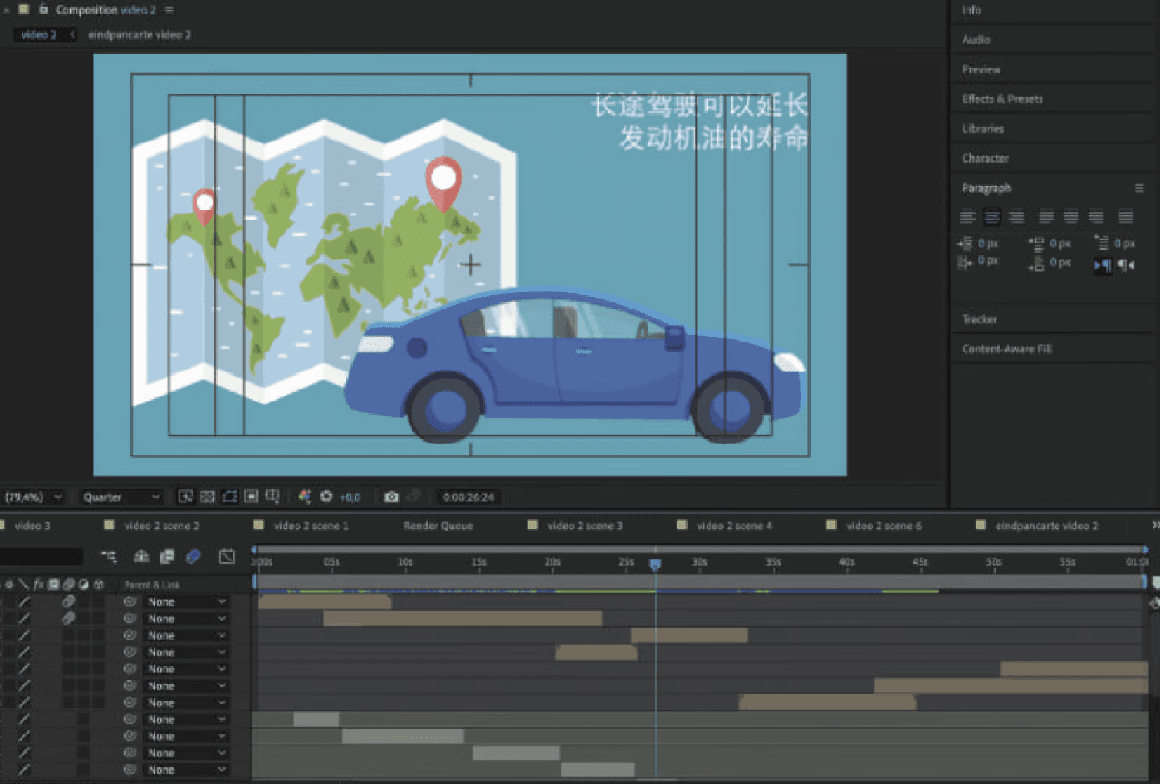Screen dimensions: 1160x784
Task: Switch to the video 2 scene 6 tab
Action: [883, 525]
